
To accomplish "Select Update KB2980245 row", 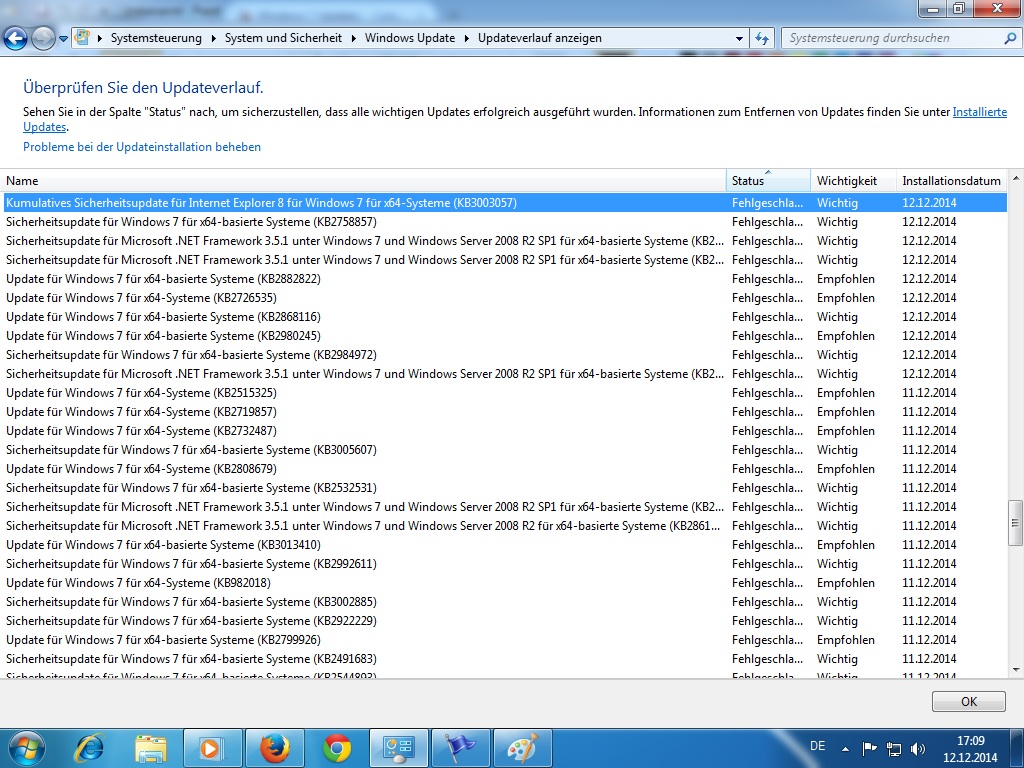I will (x=505, y=336).
